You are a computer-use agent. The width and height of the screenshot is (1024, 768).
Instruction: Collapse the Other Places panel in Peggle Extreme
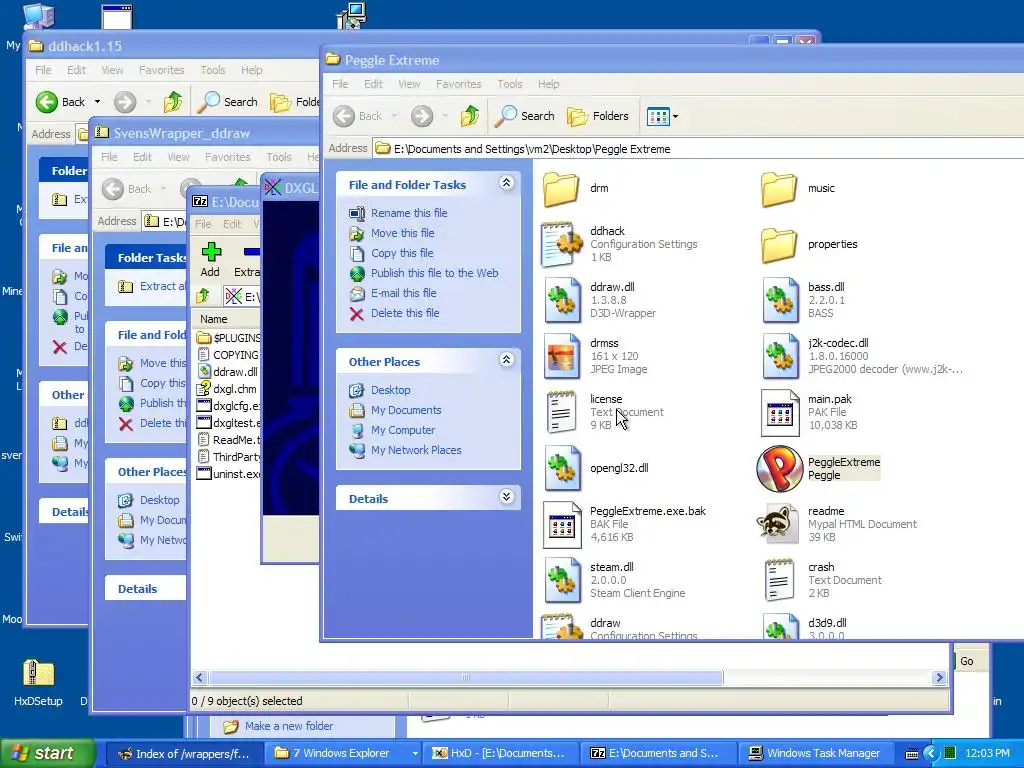(506, 360)
